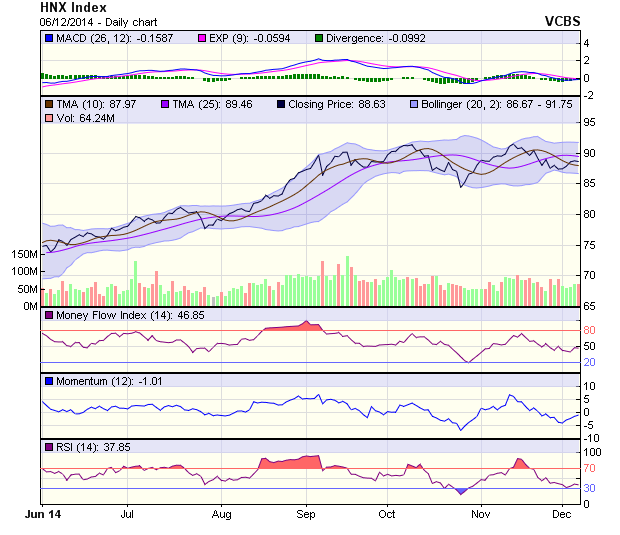The image size is (620, 535).
Task: Select the Sep marker on the date axis
Action: pyautogui.click(x=306, y=513)
